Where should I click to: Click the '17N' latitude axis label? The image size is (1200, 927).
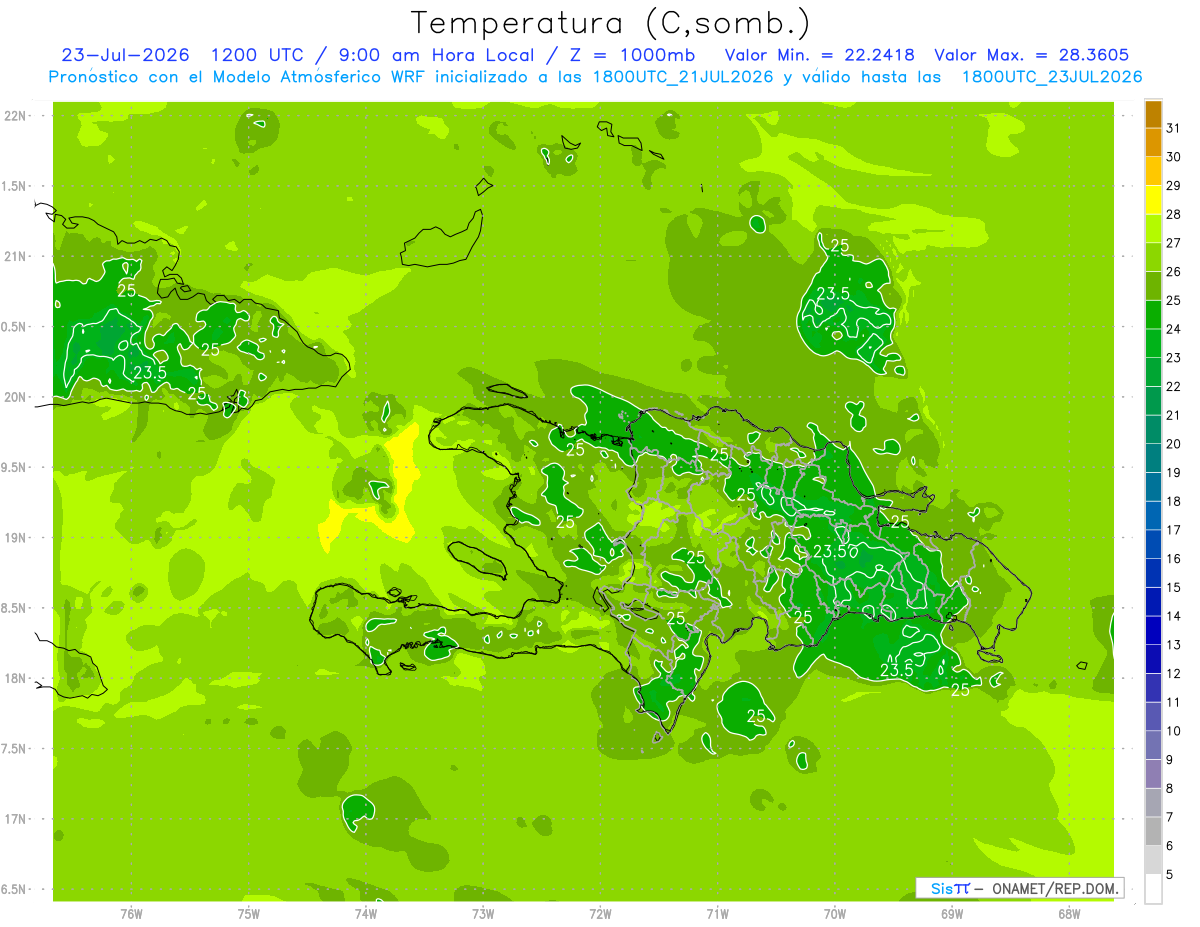click(15, 819)
